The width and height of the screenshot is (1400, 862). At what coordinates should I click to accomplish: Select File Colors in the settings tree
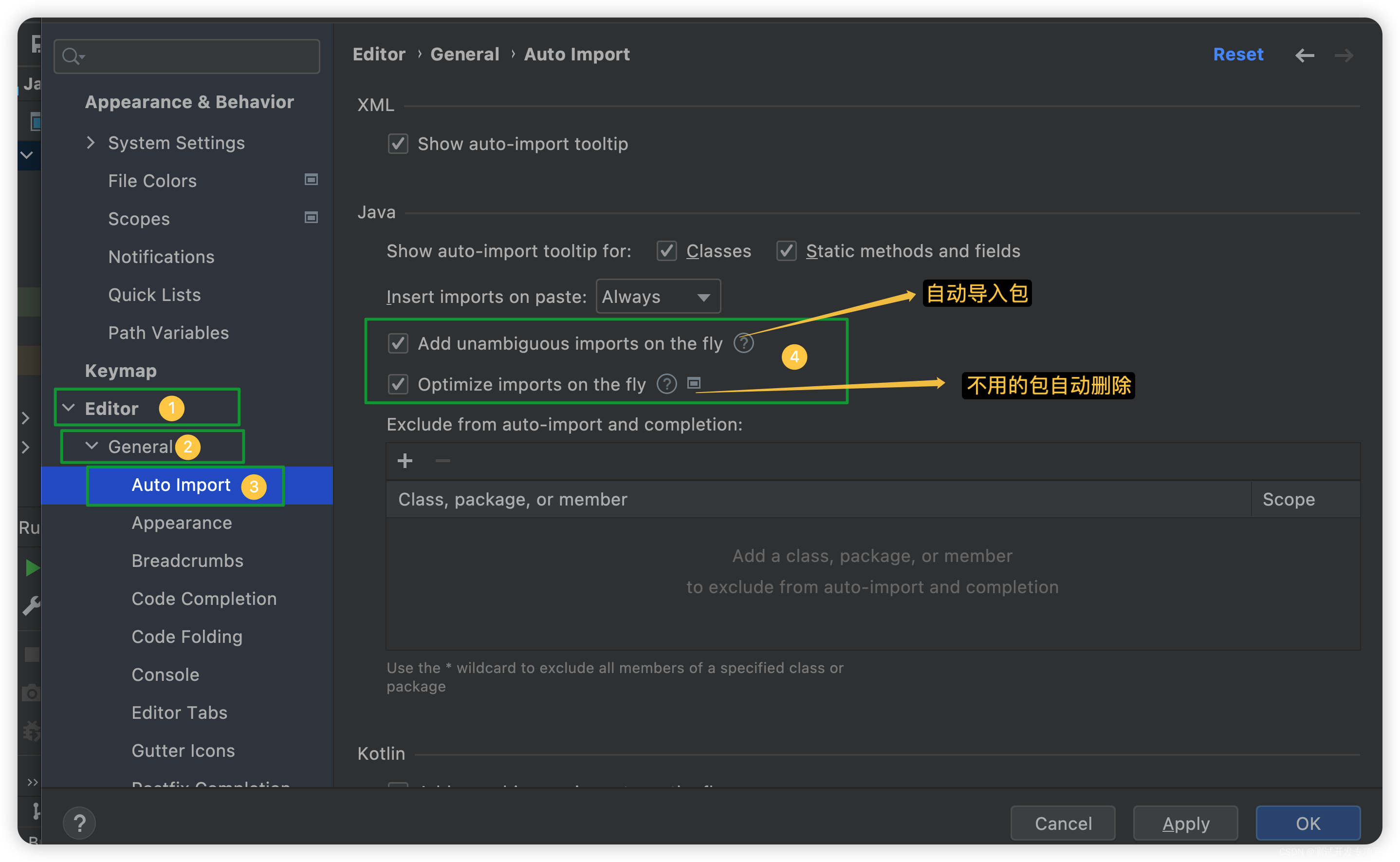point(152,181)
